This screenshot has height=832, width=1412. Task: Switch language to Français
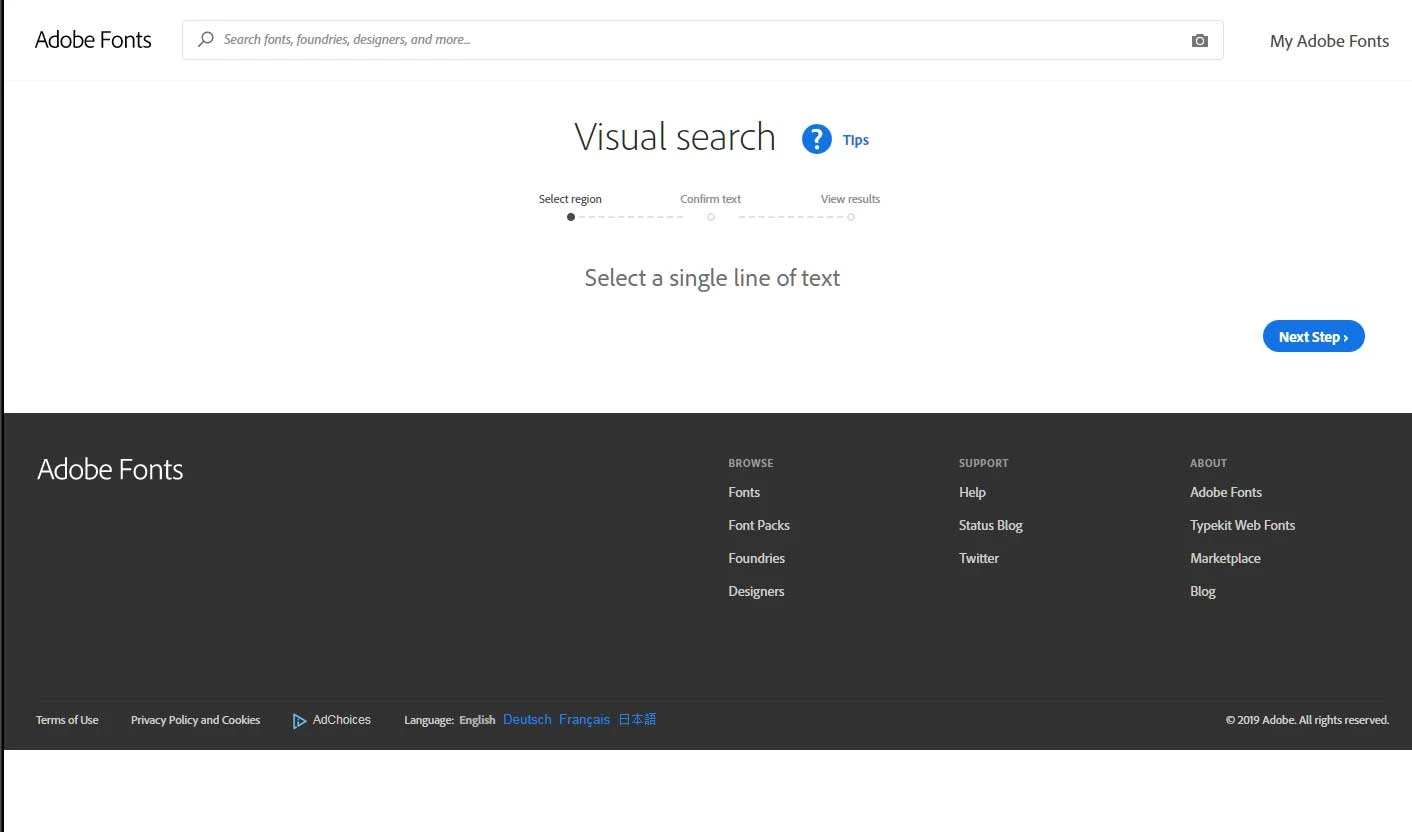(584, 720)
